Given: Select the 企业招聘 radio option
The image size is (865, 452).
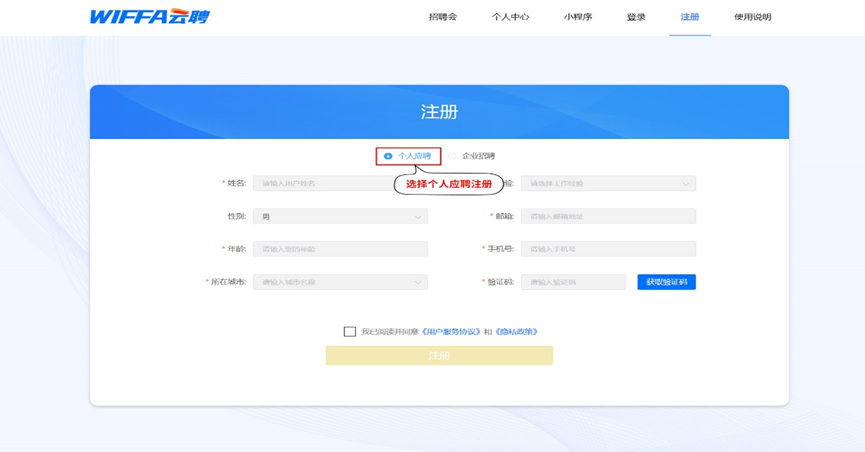Looking at the screenshot, I should pos(453,156).
